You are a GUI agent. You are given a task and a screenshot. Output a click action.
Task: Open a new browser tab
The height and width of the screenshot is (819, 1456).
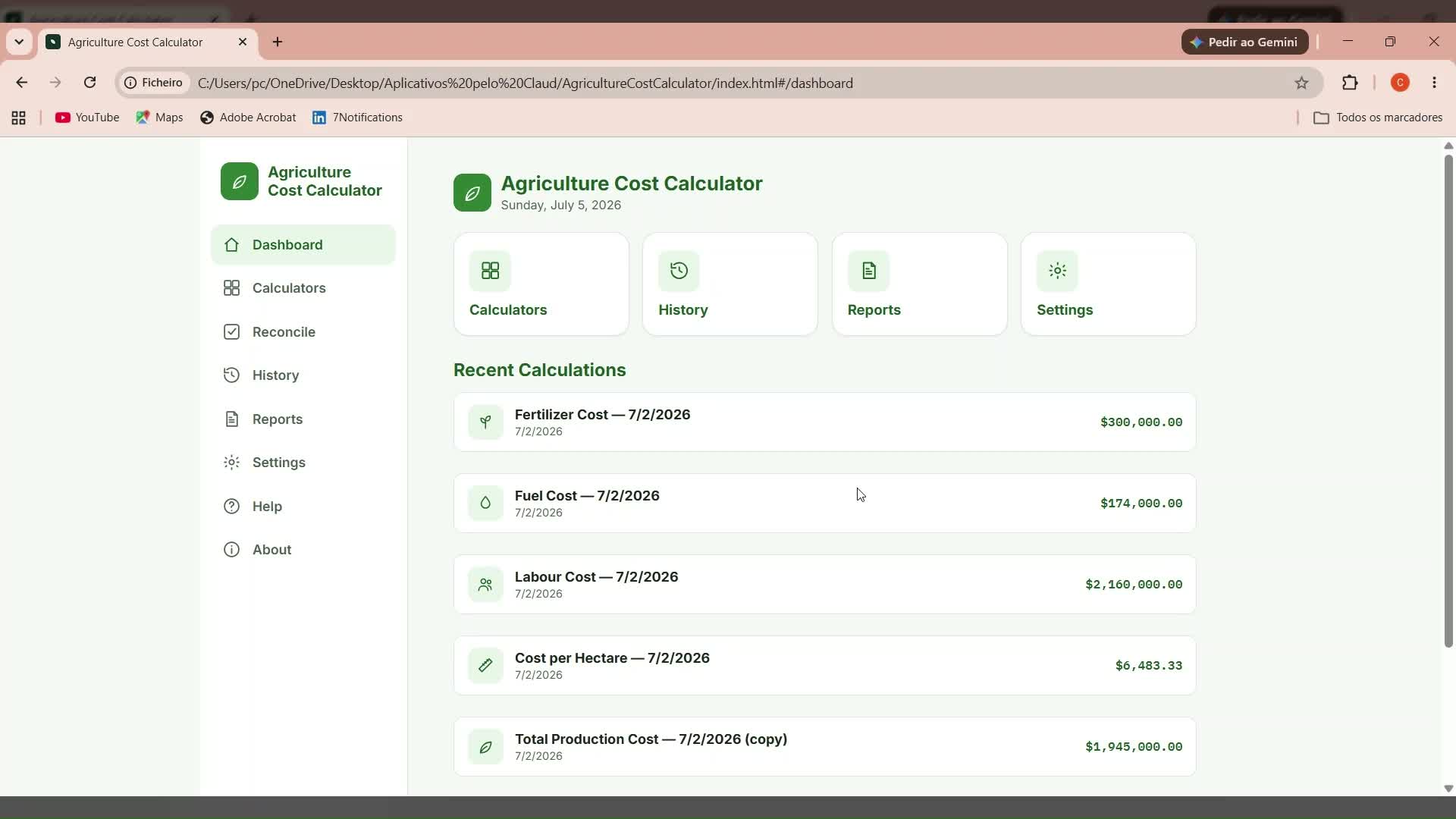(277, 42)
